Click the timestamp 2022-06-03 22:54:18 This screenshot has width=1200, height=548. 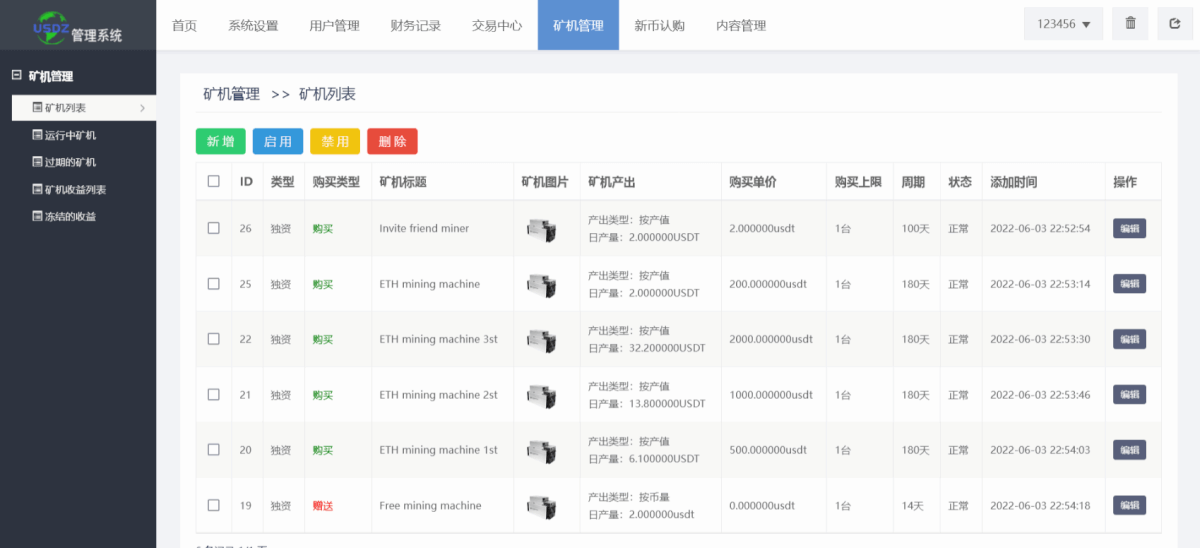point(1040,505)
